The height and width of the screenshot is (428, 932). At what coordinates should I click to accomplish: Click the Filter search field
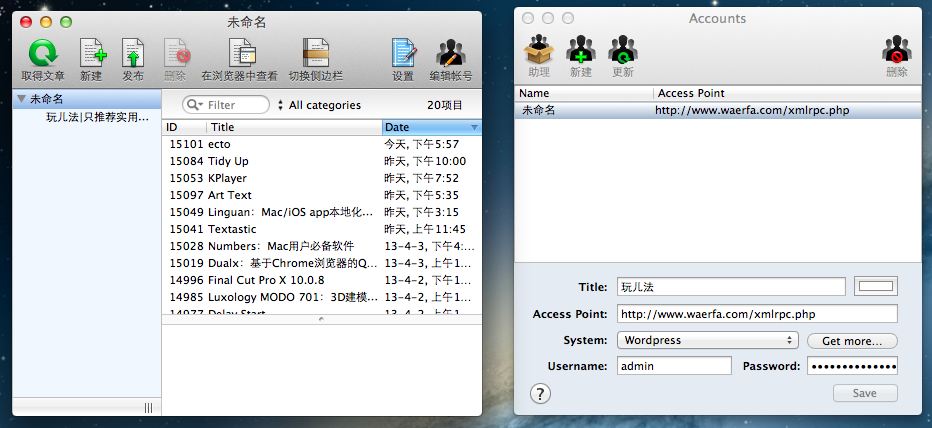[226, 105]
